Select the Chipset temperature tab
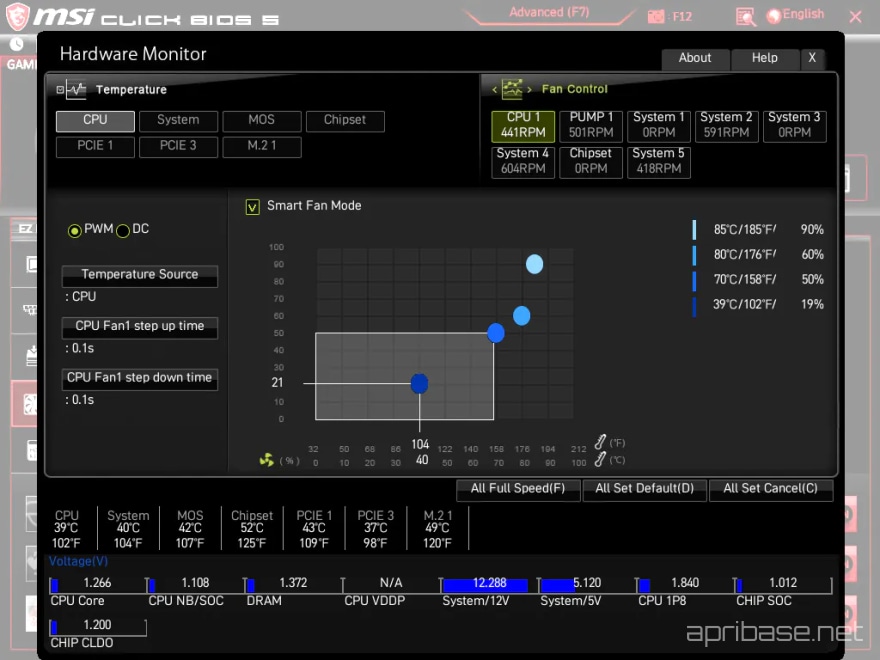This screenshot has height=660, width=880. tap(345, 121)
